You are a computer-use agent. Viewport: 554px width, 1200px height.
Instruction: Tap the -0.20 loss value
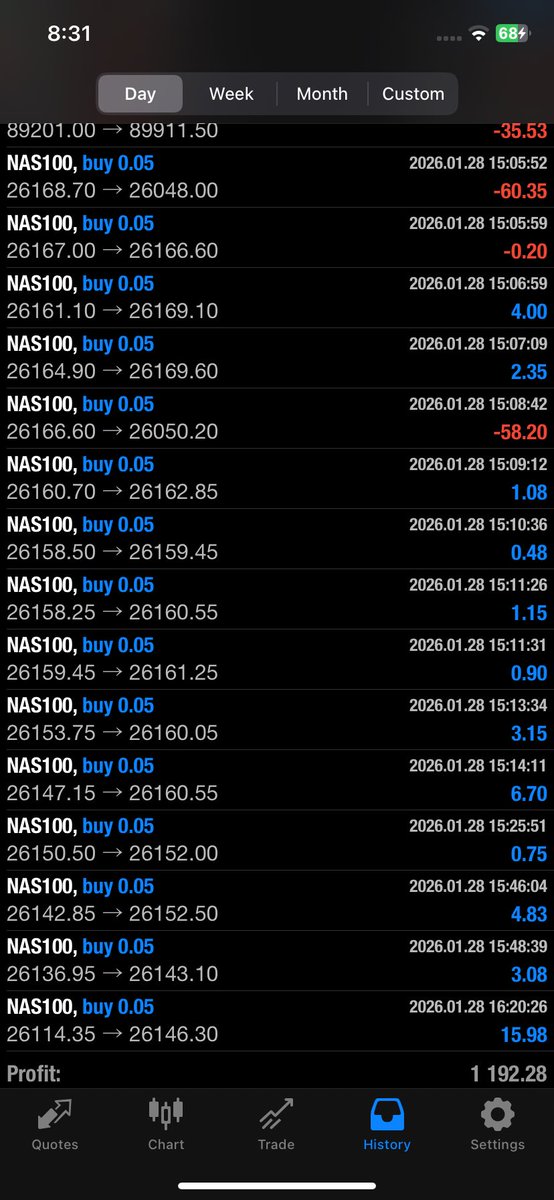[524, 251]
